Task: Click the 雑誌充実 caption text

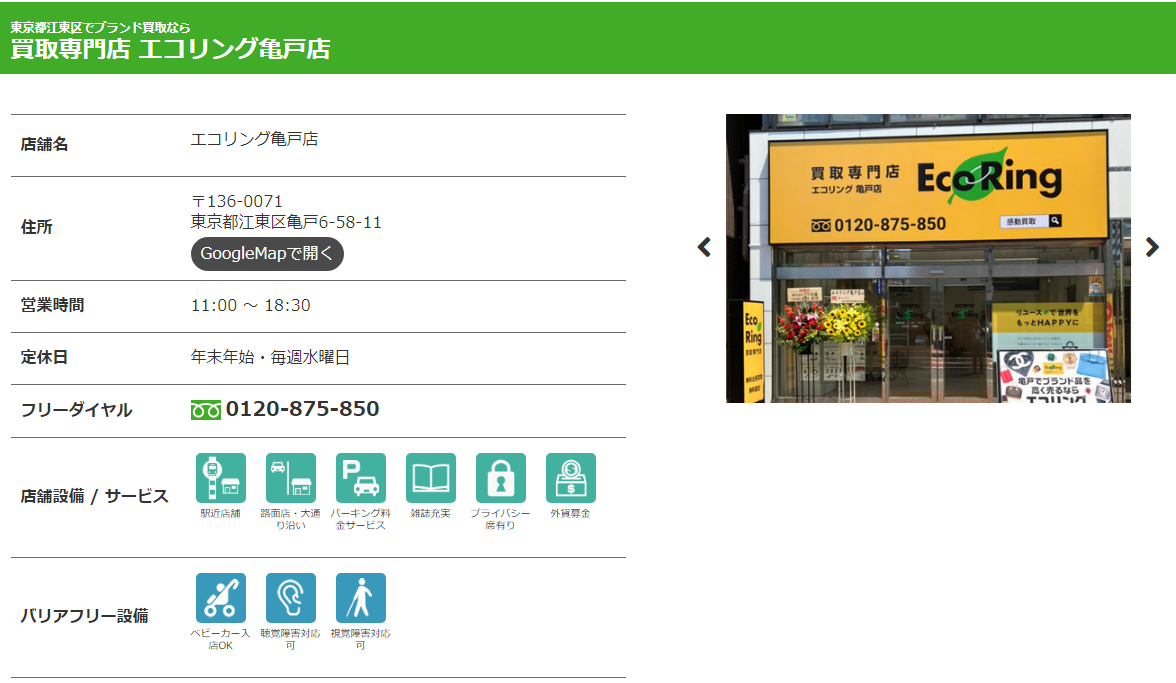Action: pos(430,514)
